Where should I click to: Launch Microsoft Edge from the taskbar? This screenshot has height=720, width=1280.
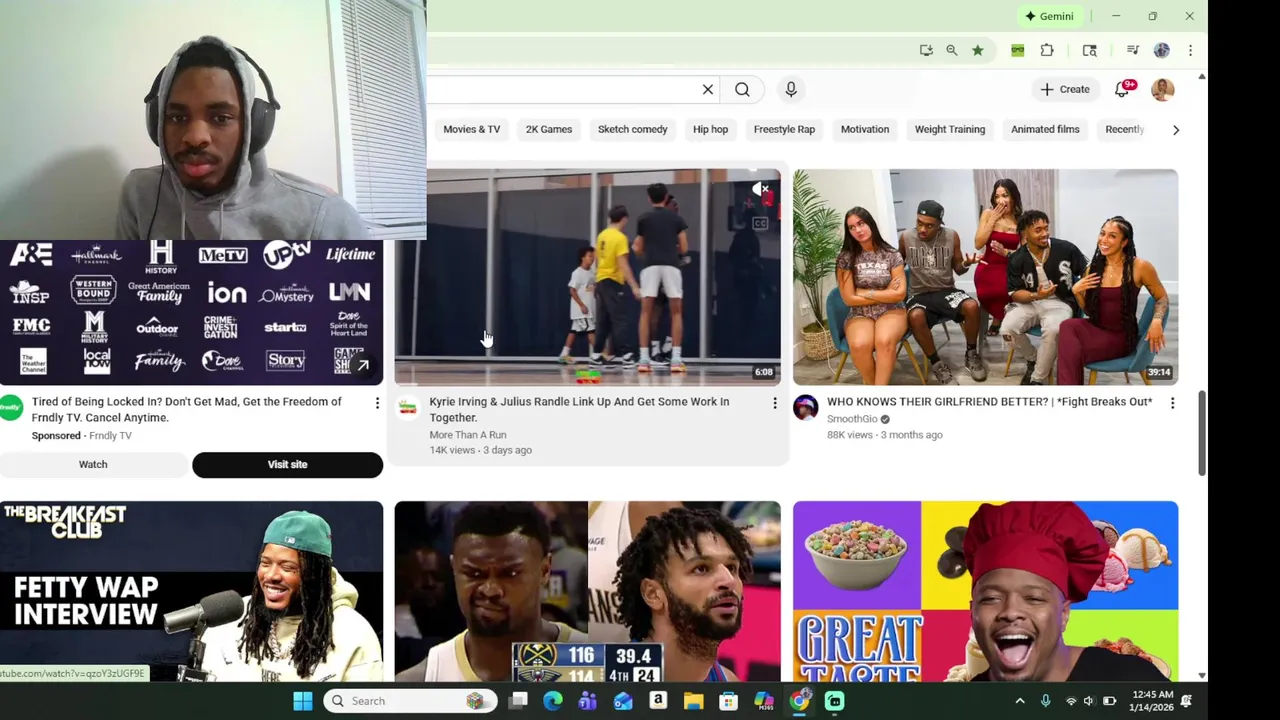point(553,701)
